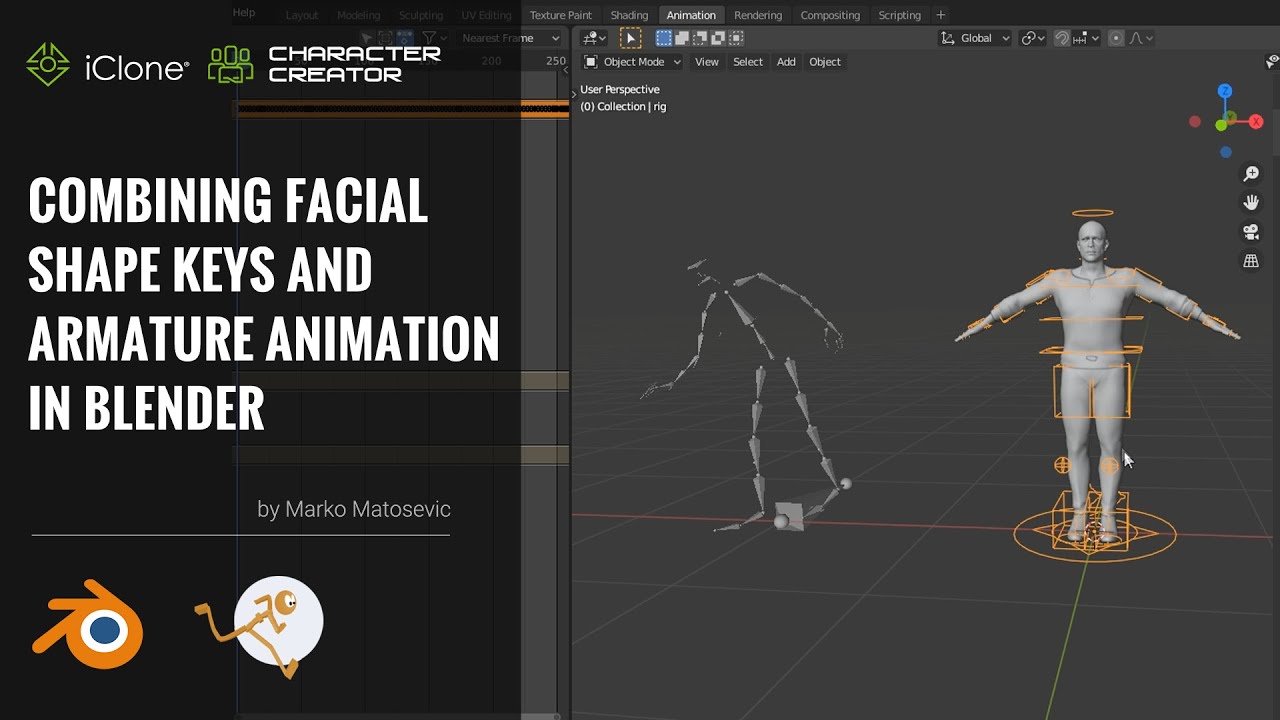Set selection mode to New
The width and height of the screenshot is (1280, 720).
pyautogui.click(x=664, y=38)
